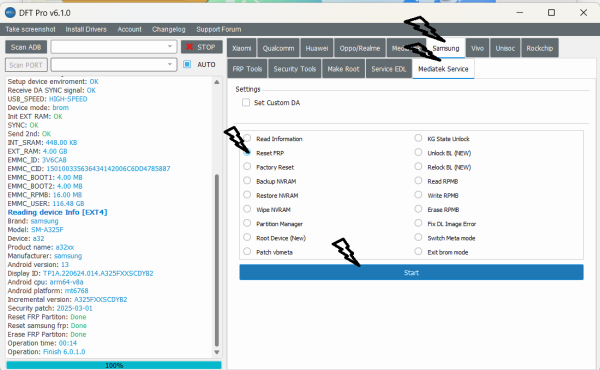Image resolution: width=600 pixels, height=370 pixels.
Task: Switch to the Rockchip tab
Action: click(x=540, y=48)
